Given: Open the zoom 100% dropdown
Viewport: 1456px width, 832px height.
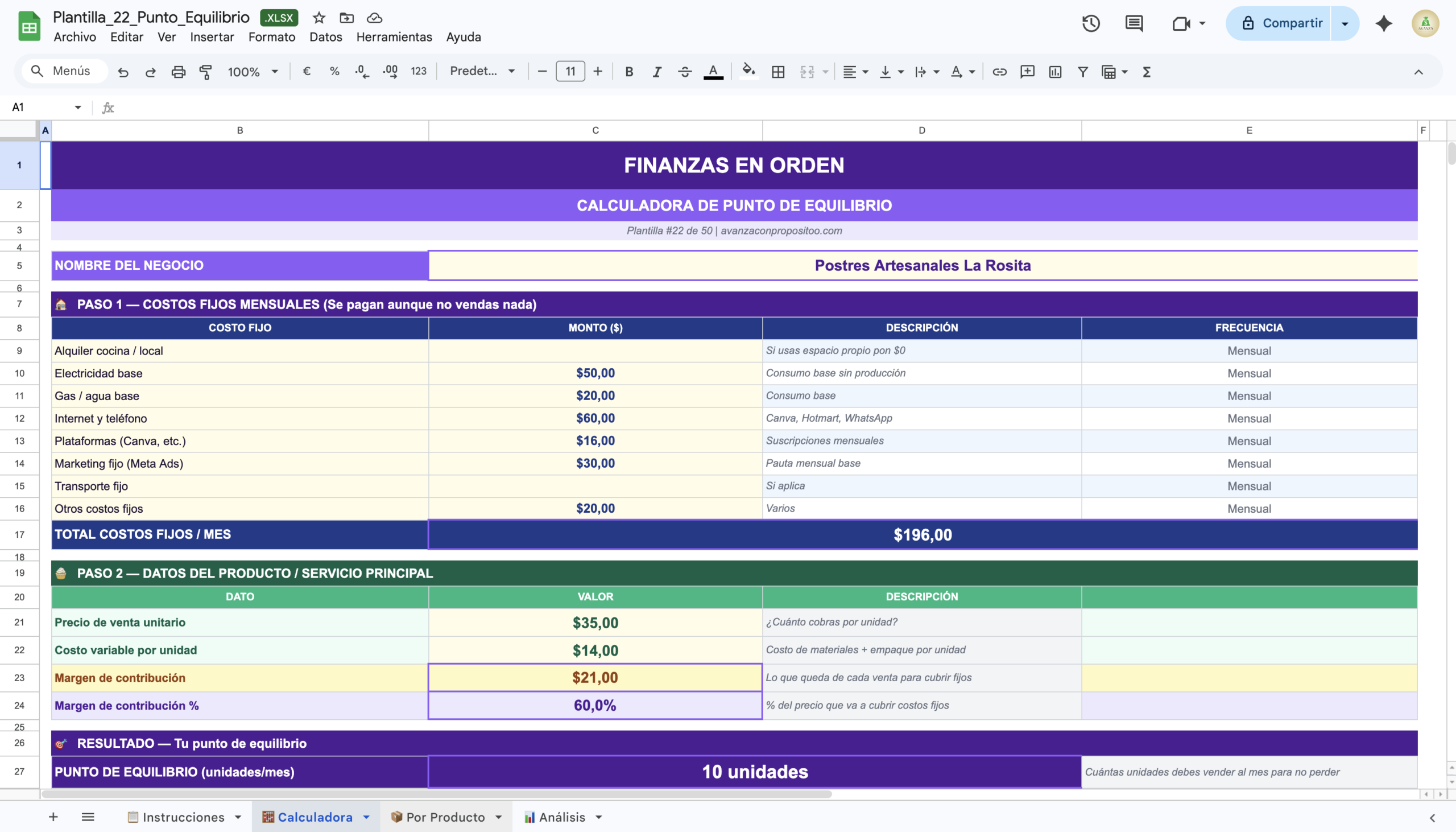Looking at the screenshot, I should click(253, 72).
